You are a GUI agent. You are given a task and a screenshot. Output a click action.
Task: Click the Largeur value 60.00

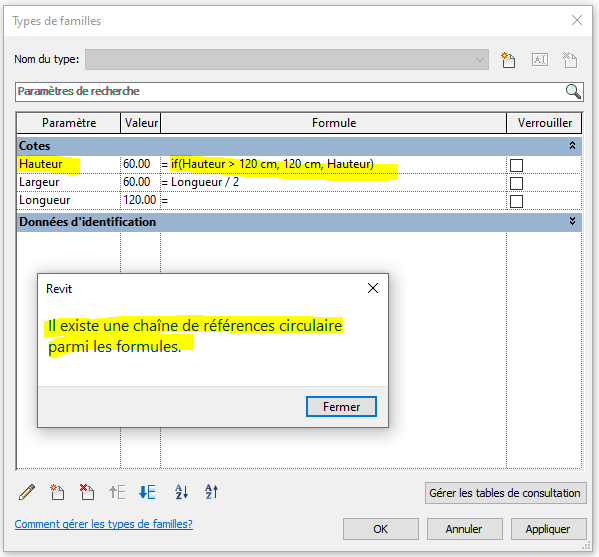coord(137,182)
